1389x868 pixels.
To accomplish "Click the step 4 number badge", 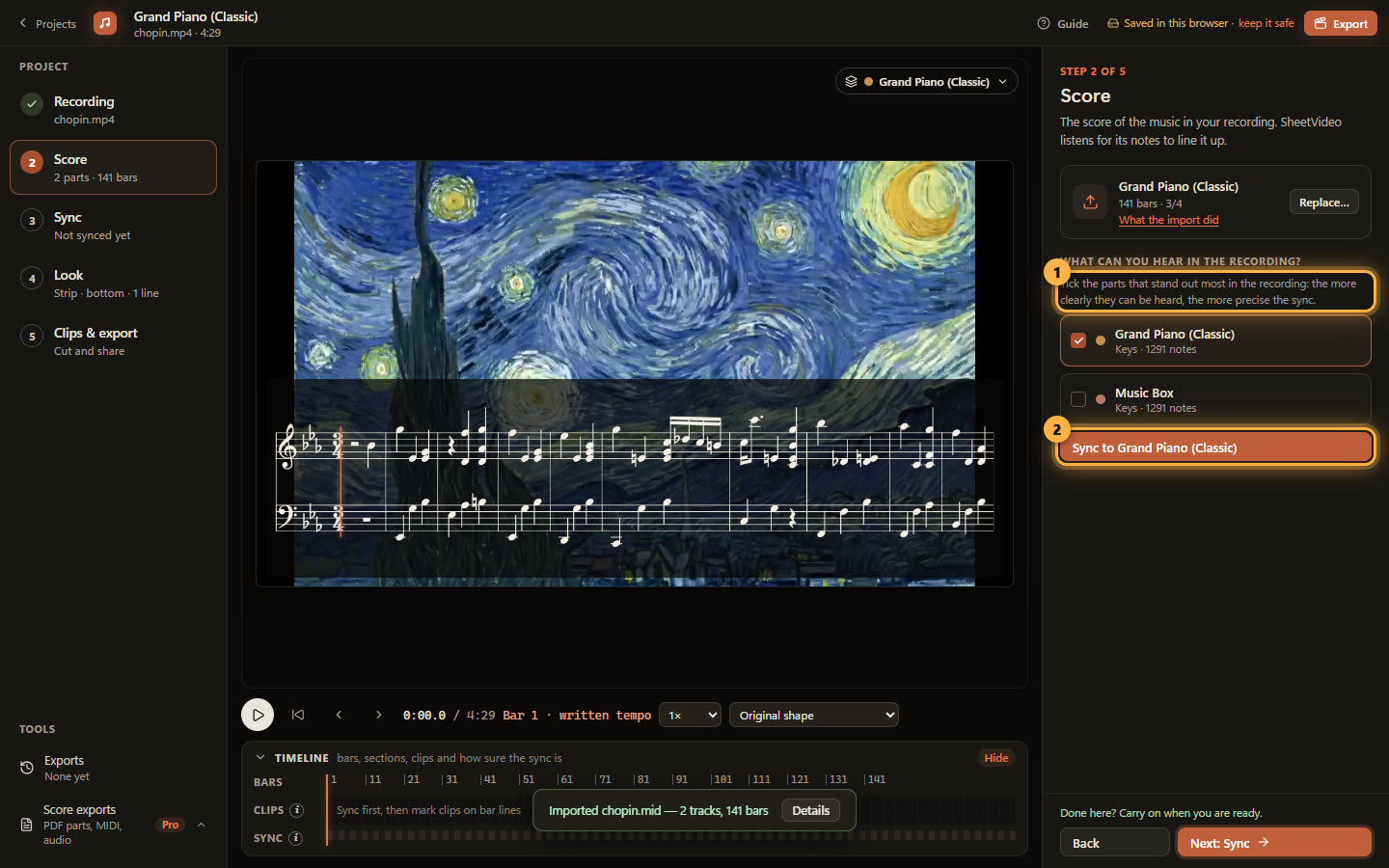I will pos(32,278).
